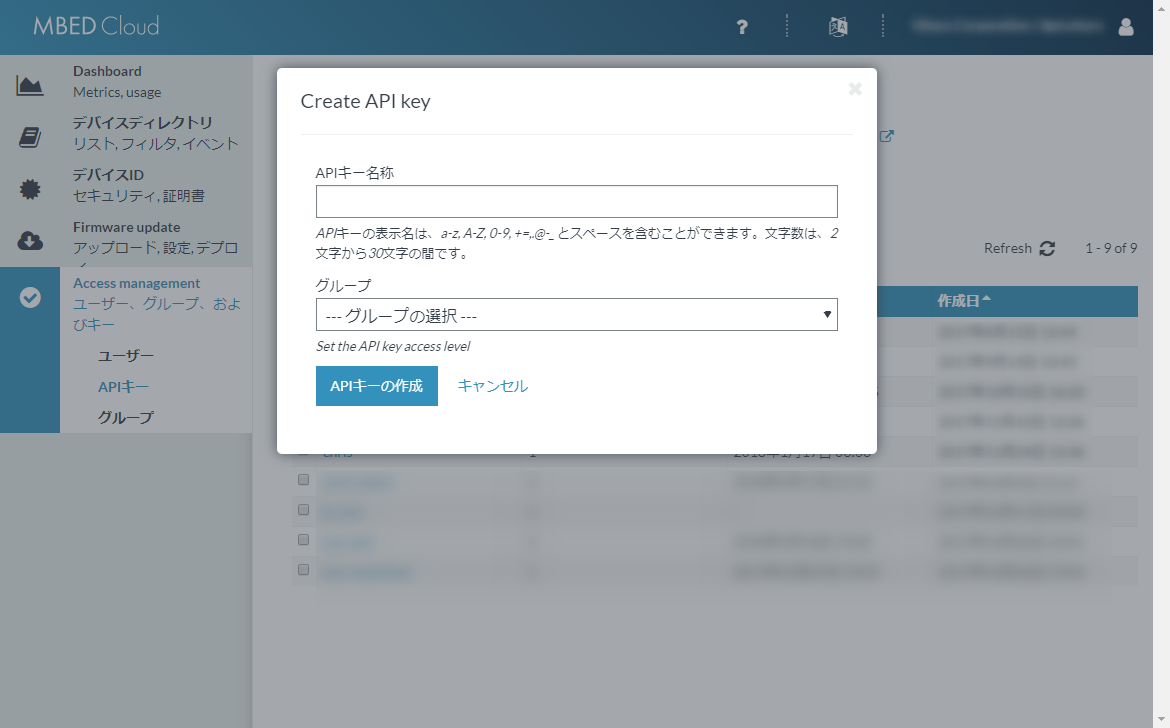Click the Access management checkmark icon

[30, 297]
